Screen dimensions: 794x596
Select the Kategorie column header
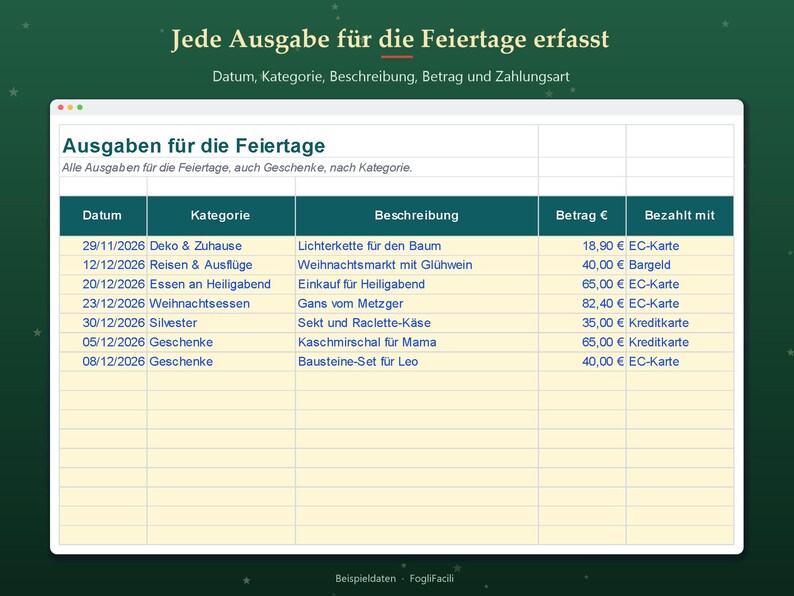(221, 216)
